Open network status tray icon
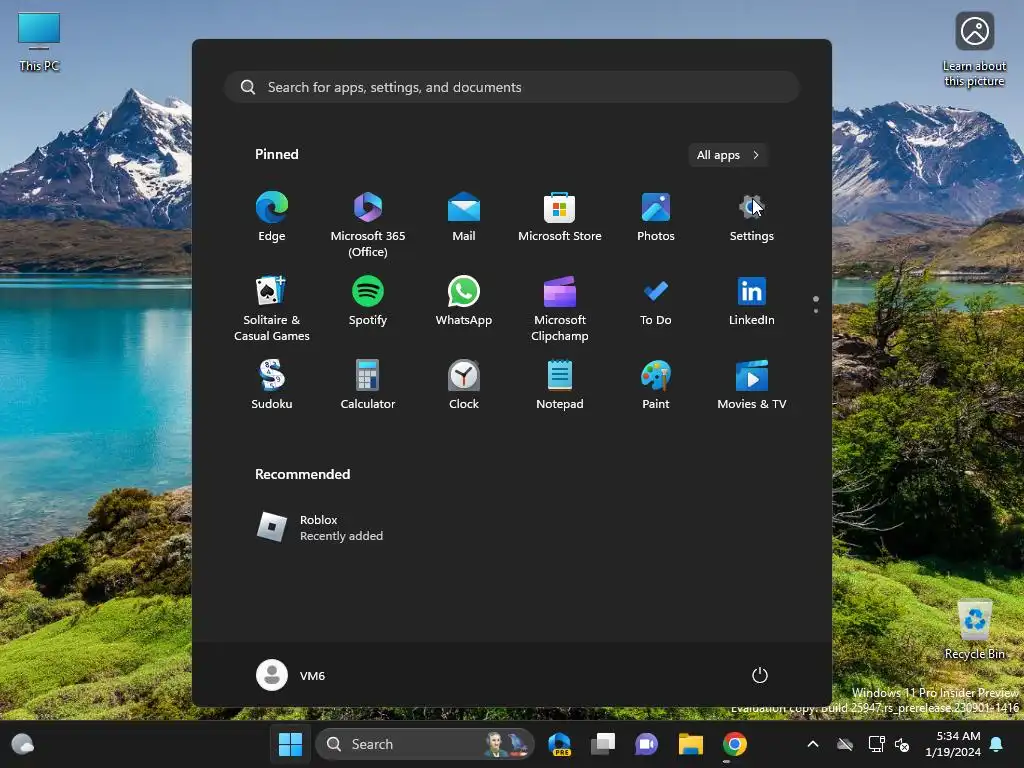1024x768 pixels. (876, 744)
